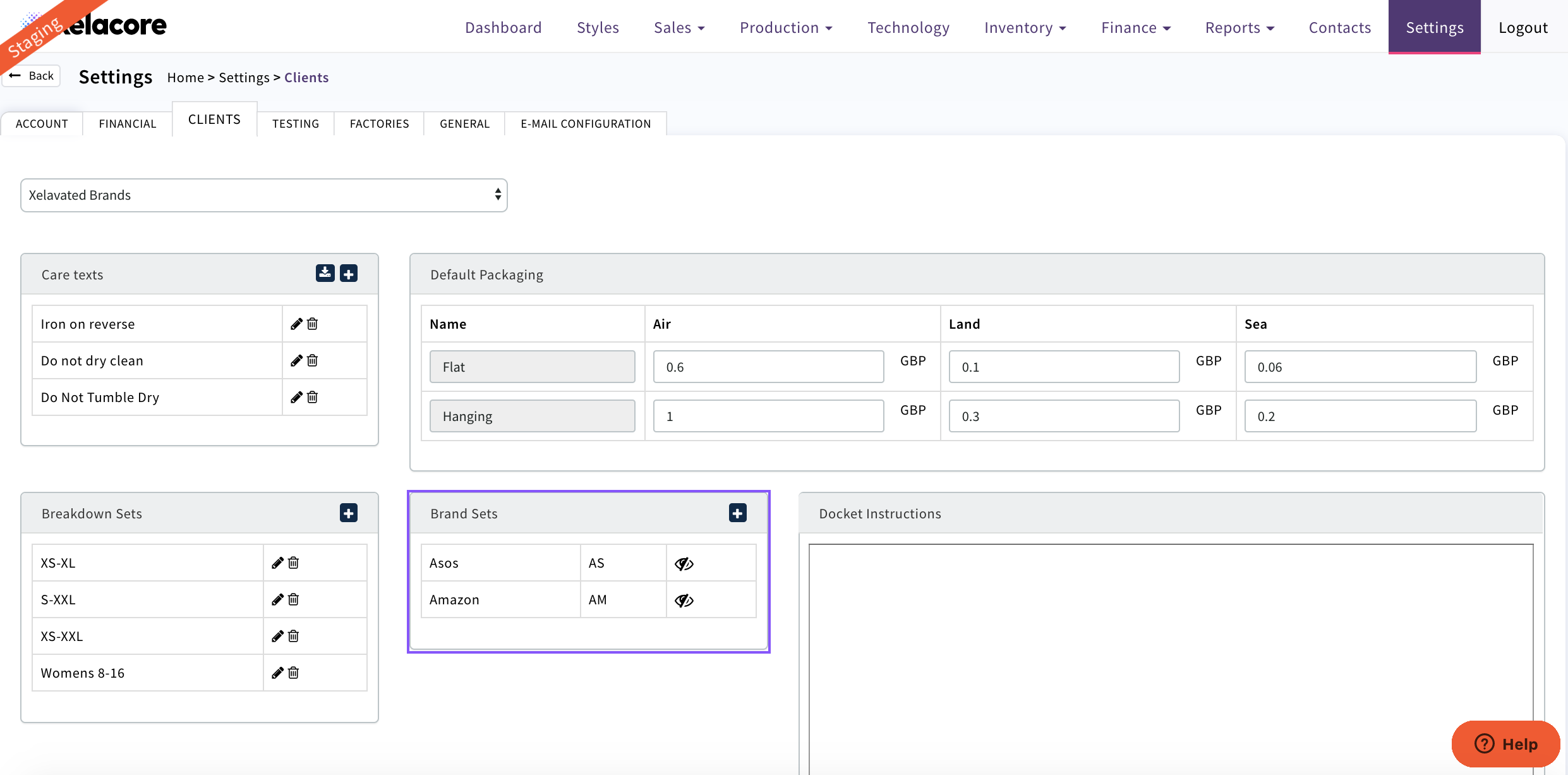Open the Reports dropdown menu

1239,28
